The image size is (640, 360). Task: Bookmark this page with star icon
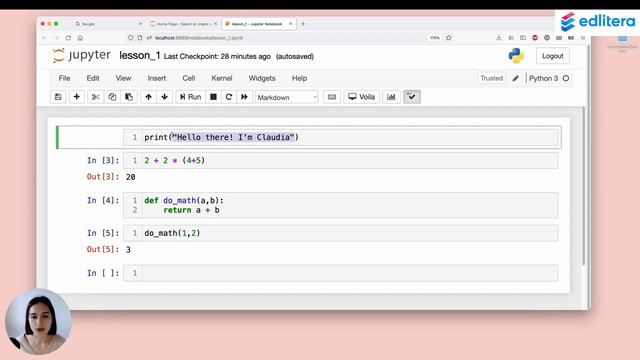click(449, 38)
